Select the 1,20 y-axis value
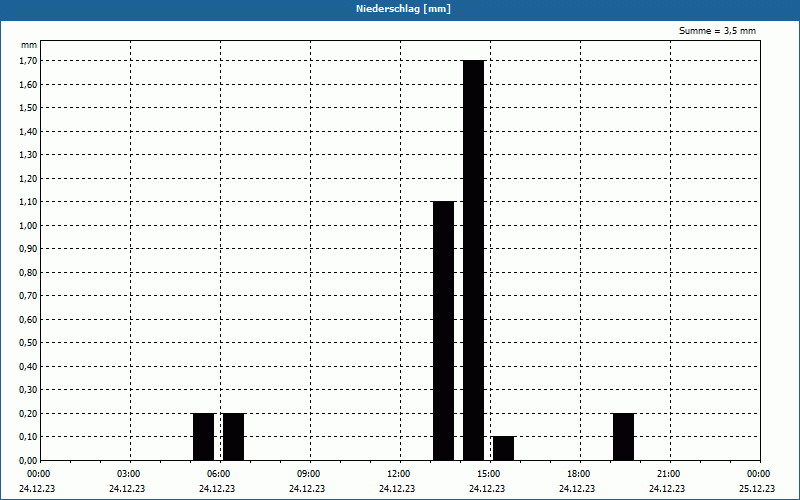 [x=28, y=178]
